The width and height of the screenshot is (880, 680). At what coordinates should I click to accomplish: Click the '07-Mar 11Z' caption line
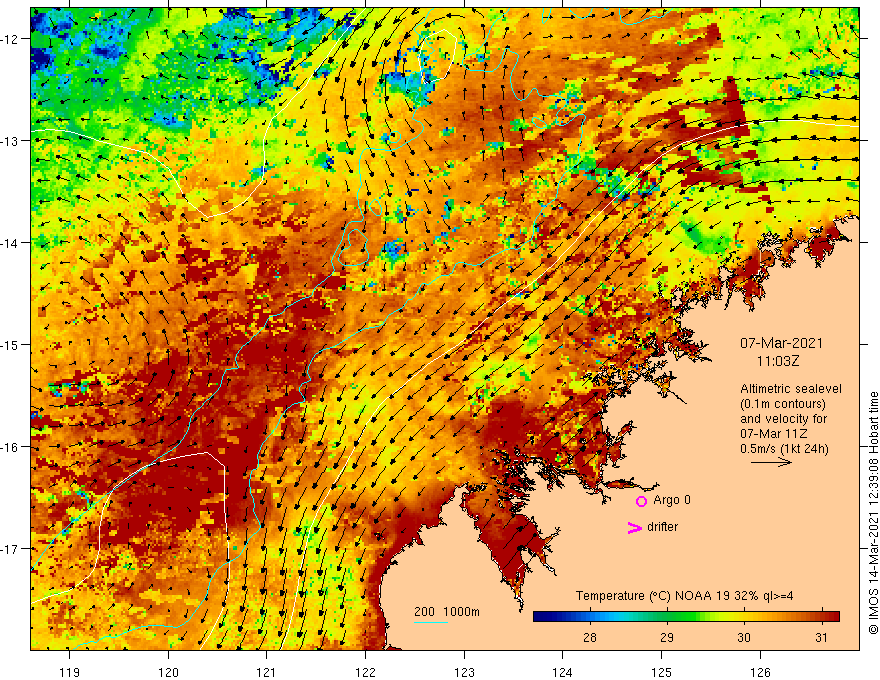(774, 434)
